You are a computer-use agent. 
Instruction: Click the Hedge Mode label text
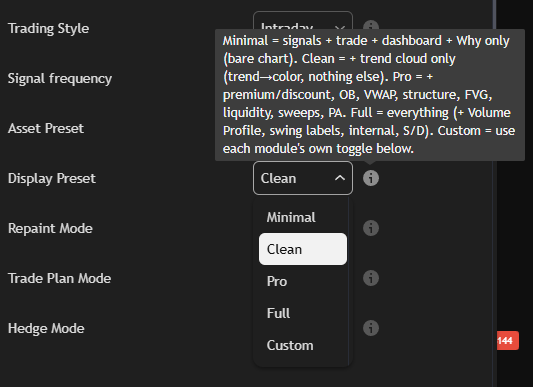(46, 329)
